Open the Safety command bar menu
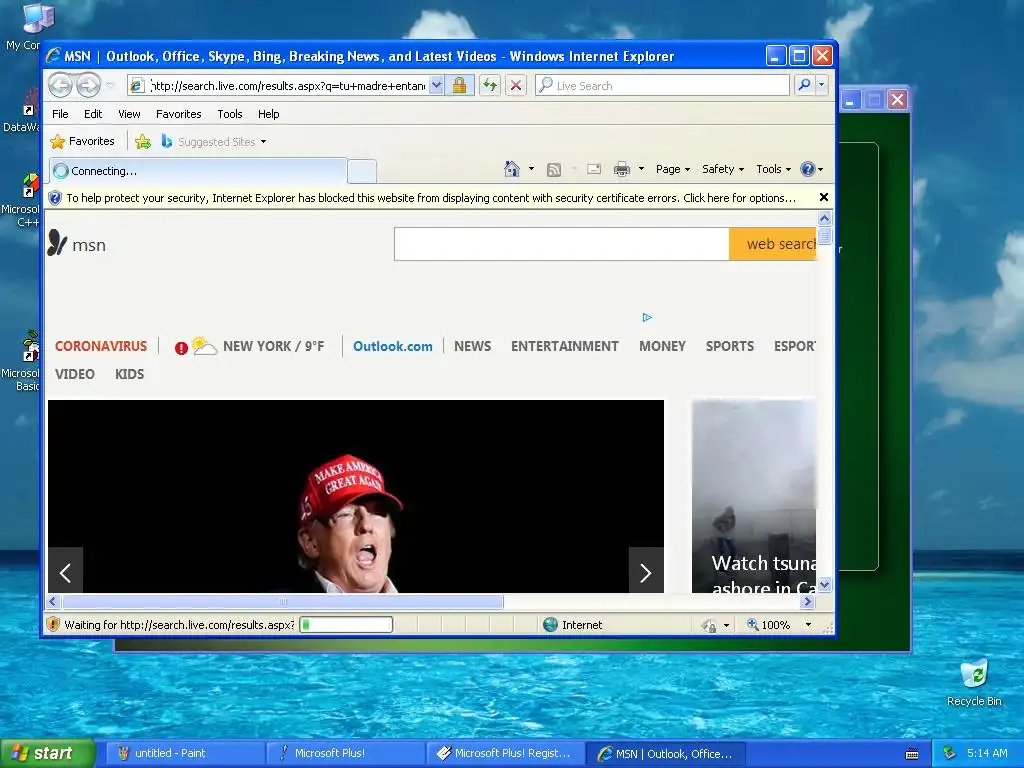This screenshot has height=768, width=1024. click(722, 169)
